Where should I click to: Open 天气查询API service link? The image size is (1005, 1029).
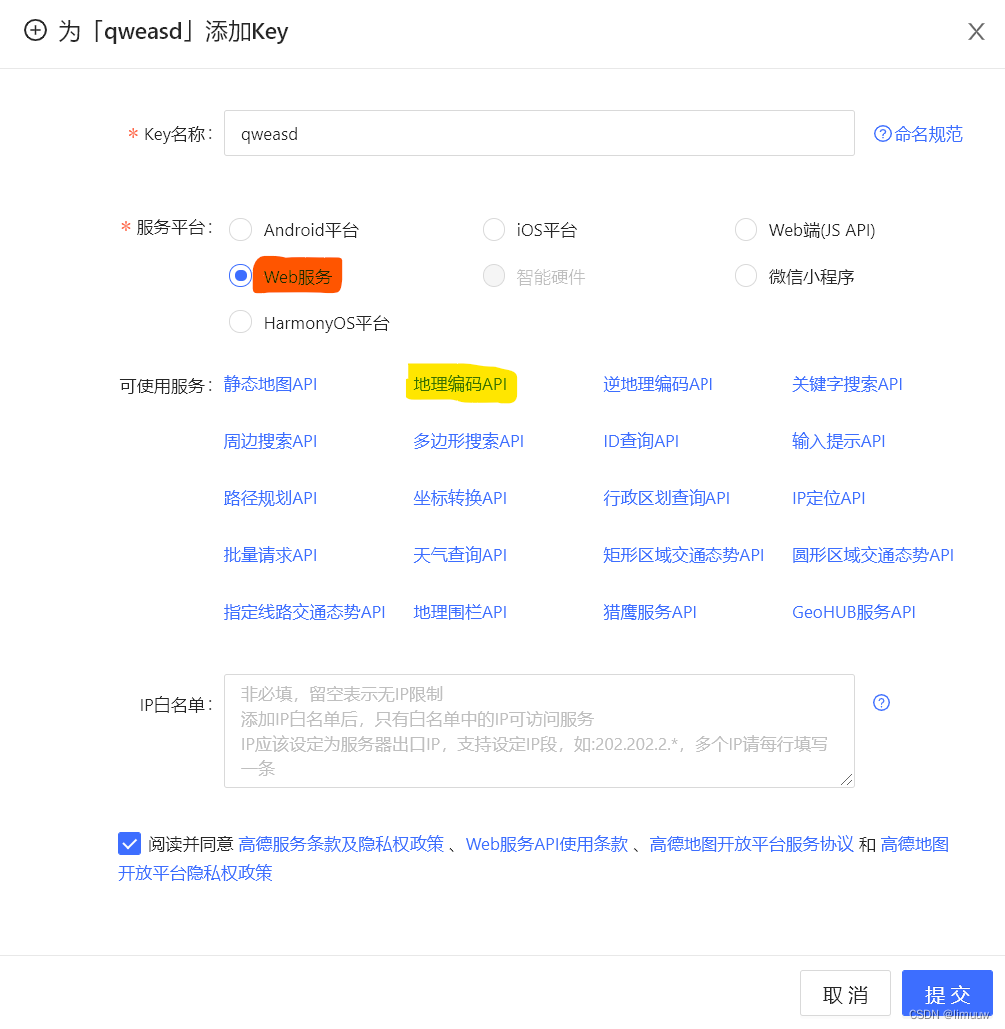[x=460, y=555]
